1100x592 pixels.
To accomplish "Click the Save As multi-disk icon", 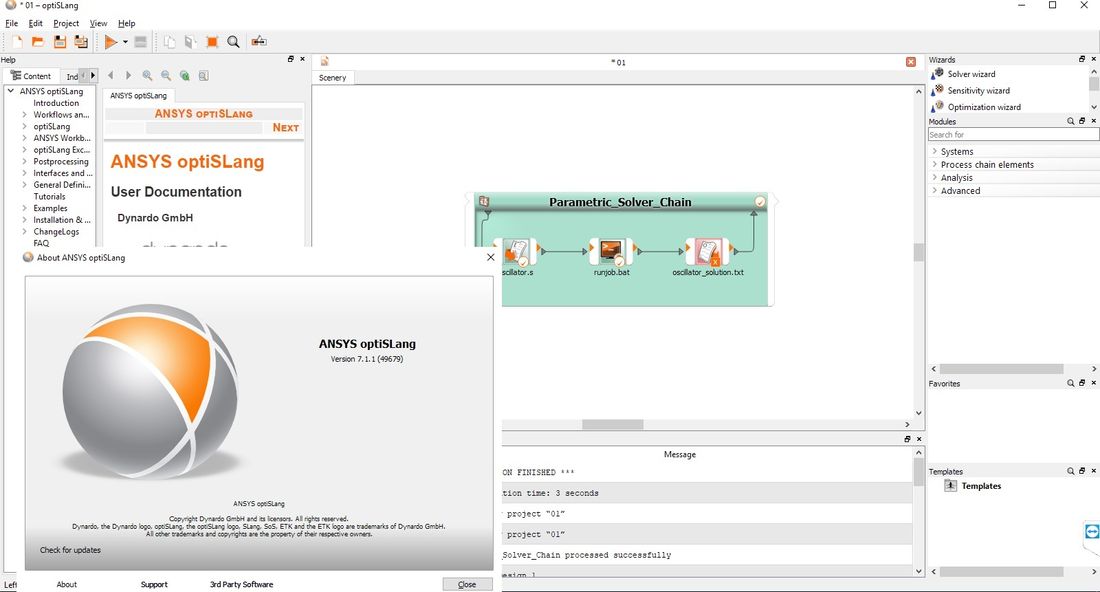I will [x=81, y=42].
